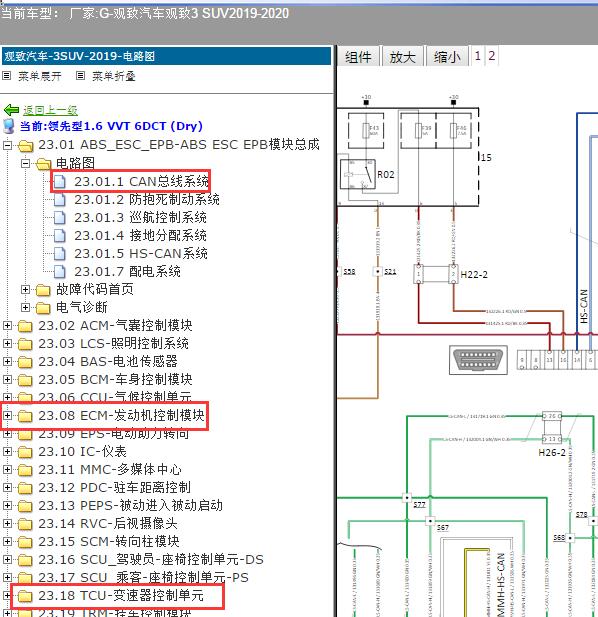
Task: Click page icon beside 23.01.3 巡航控制系统
Action: [x=59, y=218]
